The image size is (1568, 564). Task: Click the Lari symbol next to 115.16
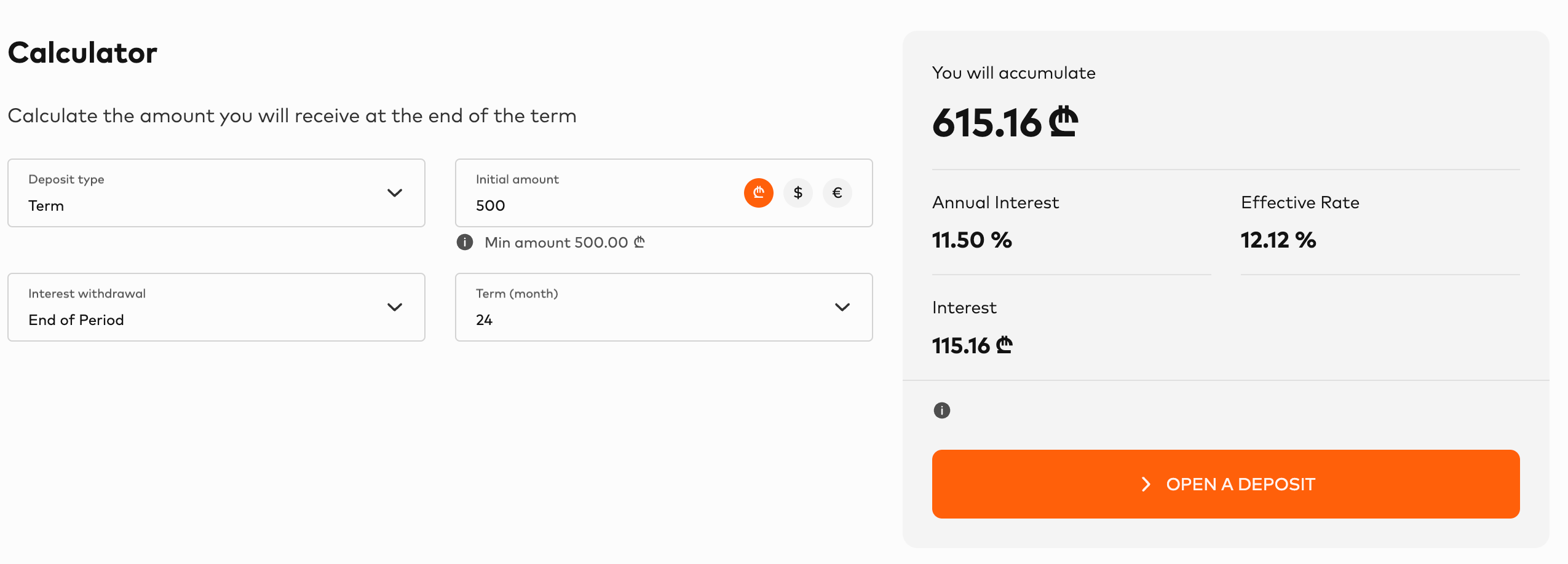1004,345
